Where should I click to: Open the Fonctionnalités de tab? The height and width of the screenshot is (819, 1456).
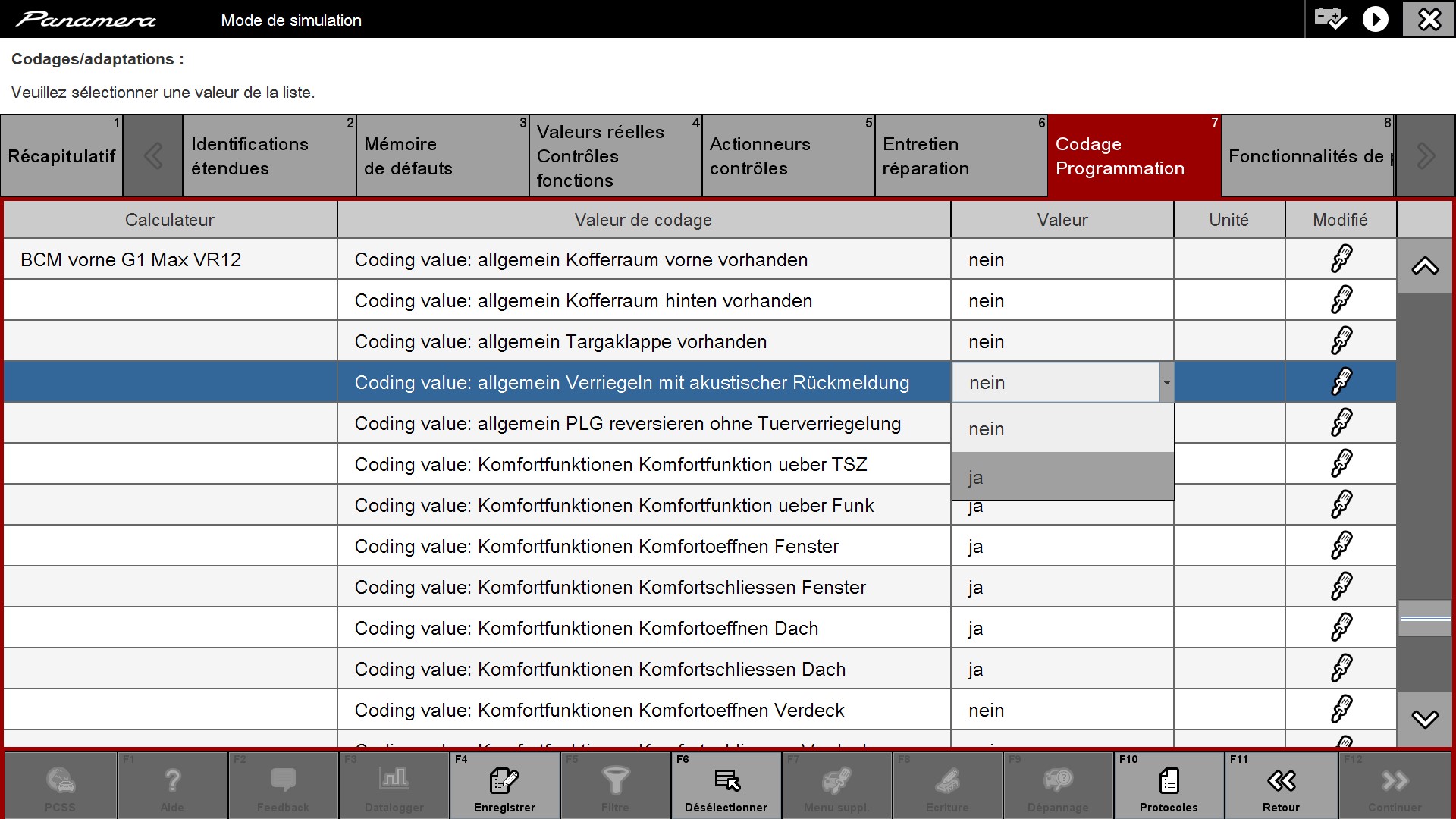pyautogui.click(x=1308, y=156)
